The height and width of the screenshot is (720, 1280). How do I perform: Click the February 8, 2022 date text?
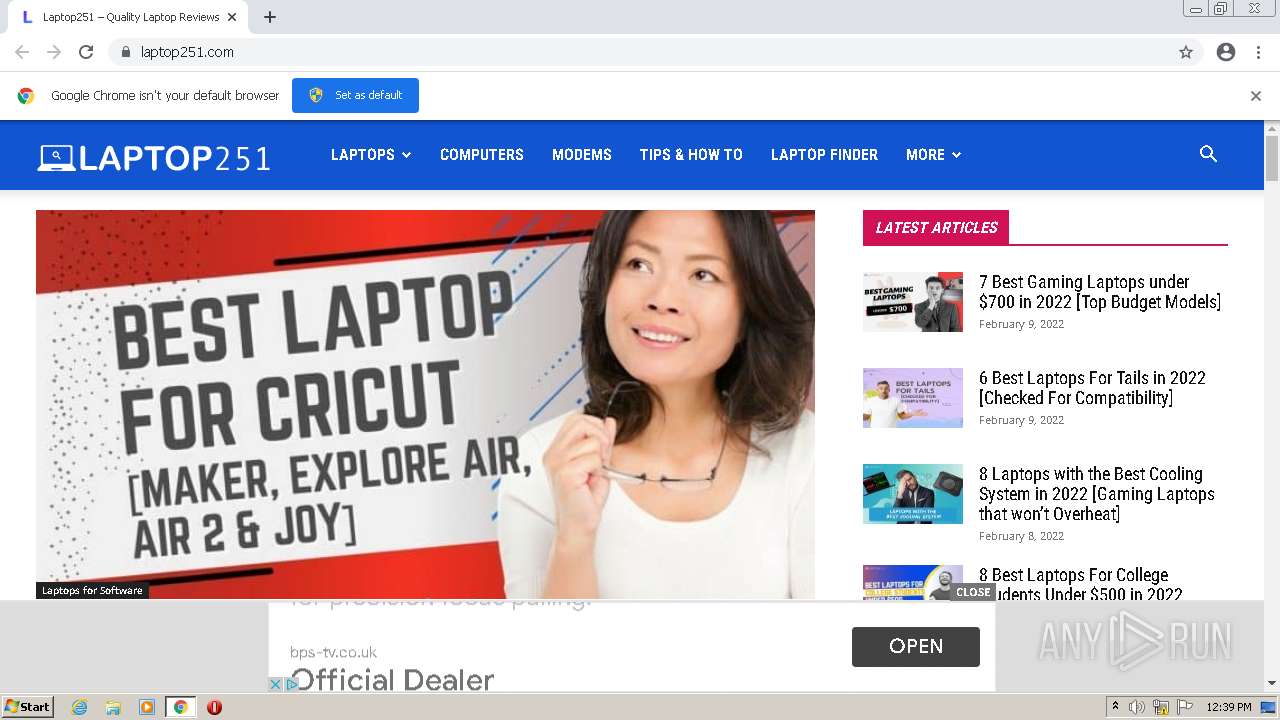[1021, 536]
